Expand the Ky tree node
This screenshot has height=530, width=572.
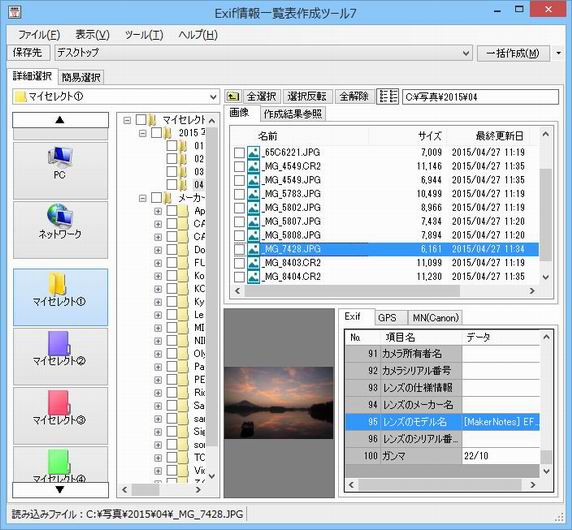point(158,302)
